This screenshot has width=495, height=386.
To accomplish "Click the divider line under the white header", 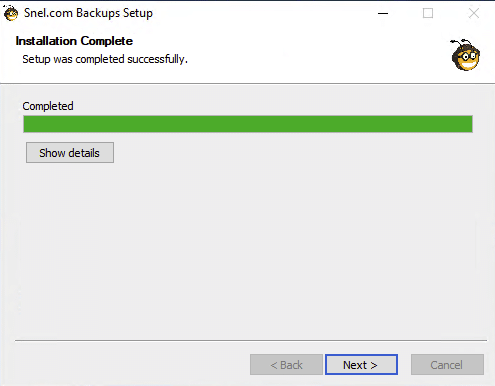I will (x=247, y=83).
